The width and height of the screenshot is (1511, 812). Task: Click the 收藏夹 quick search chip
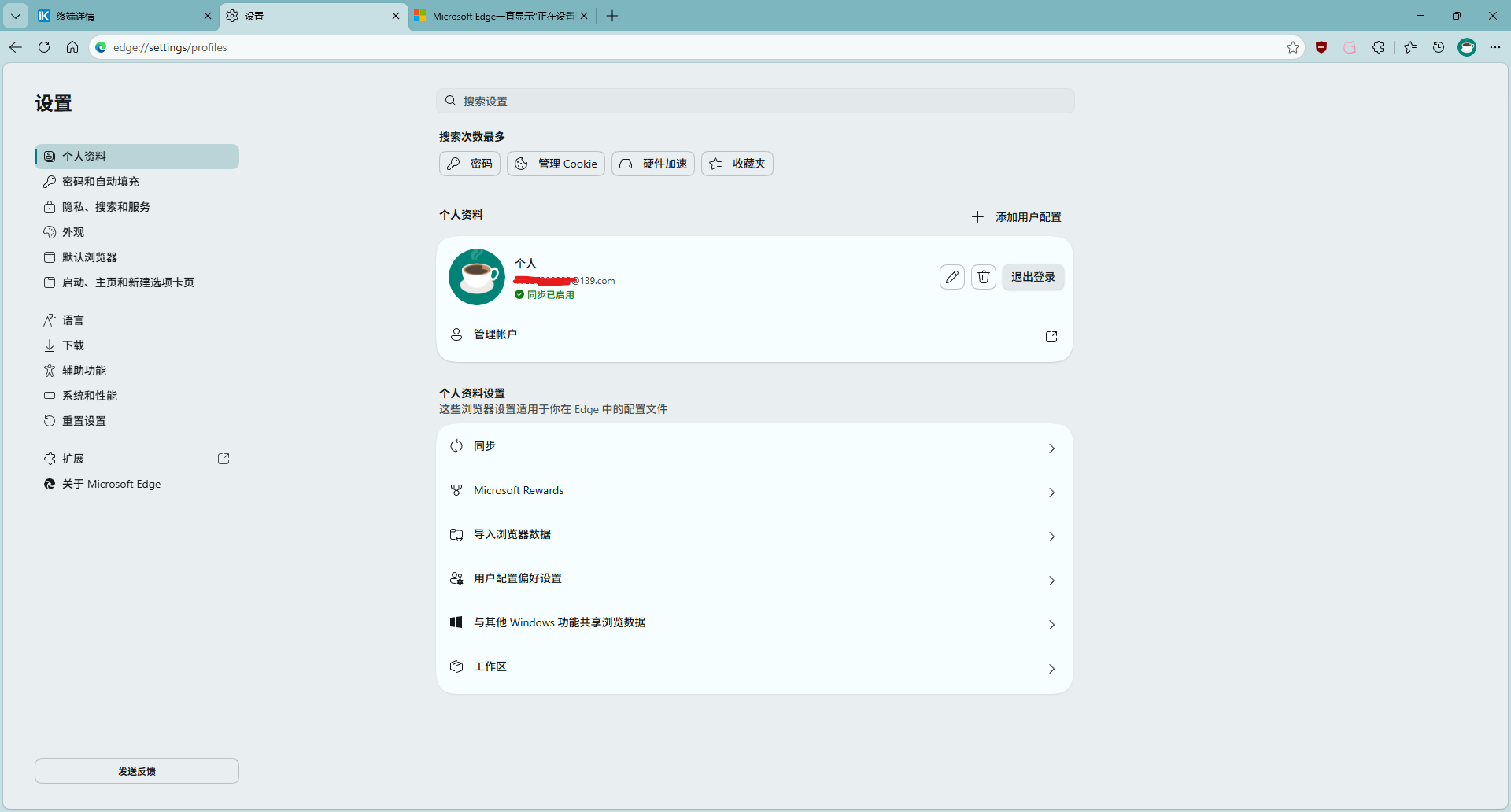pos(737,164)
